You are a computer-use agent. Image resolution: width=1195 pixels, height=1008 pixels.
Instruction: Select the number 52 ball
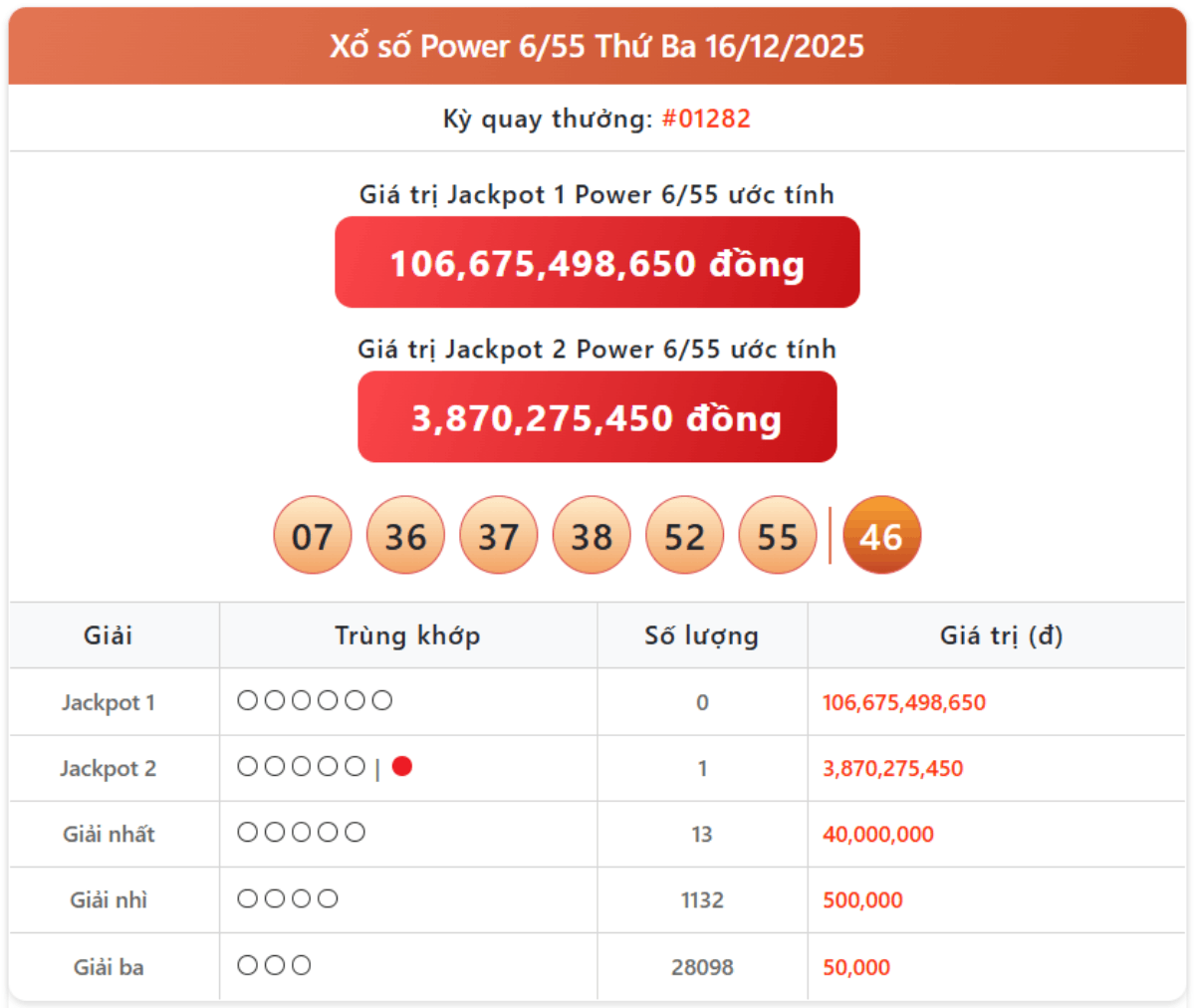(x=684, y=536)
